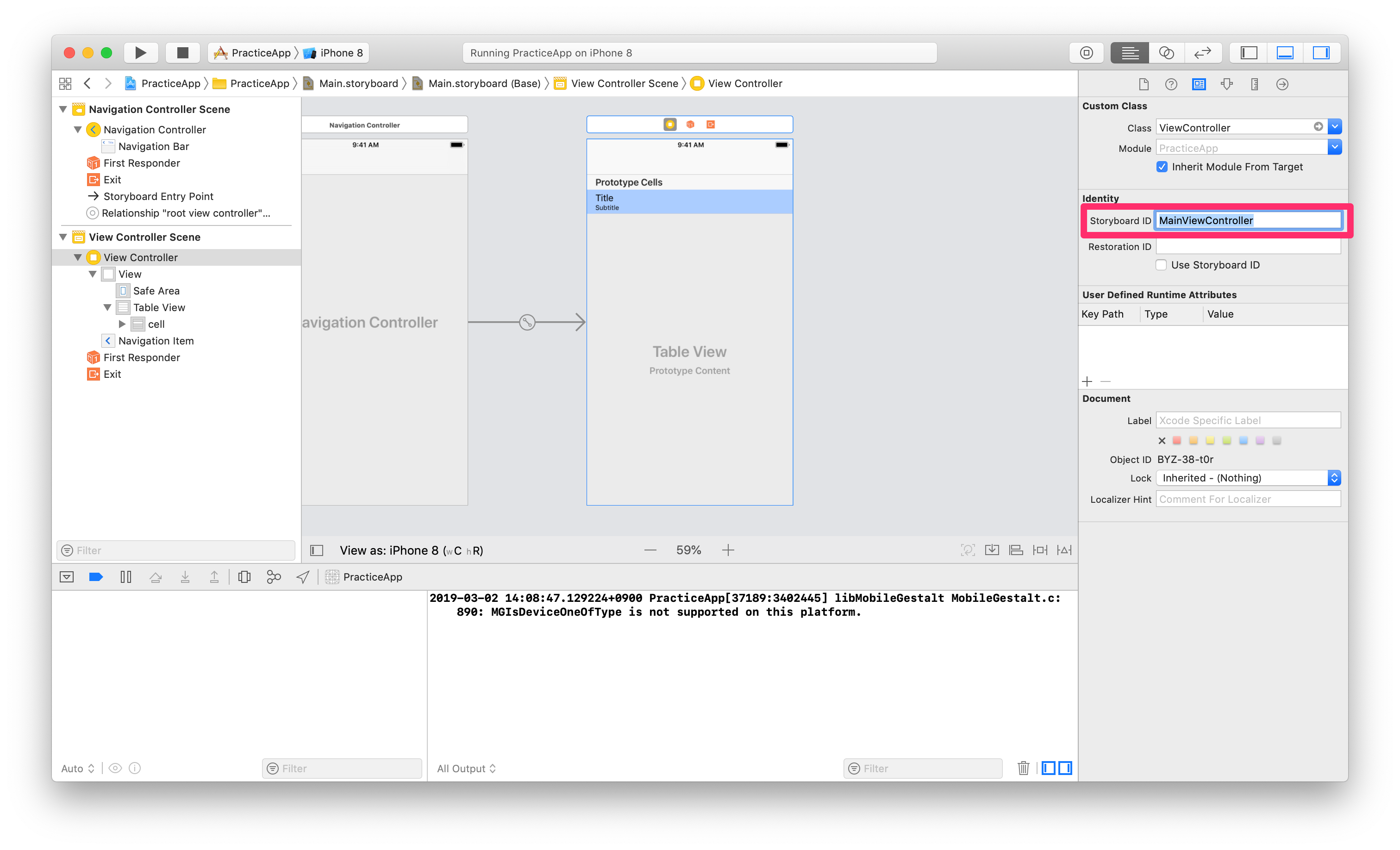Click the Debug View Hierarchy icon

coord(244,577)
